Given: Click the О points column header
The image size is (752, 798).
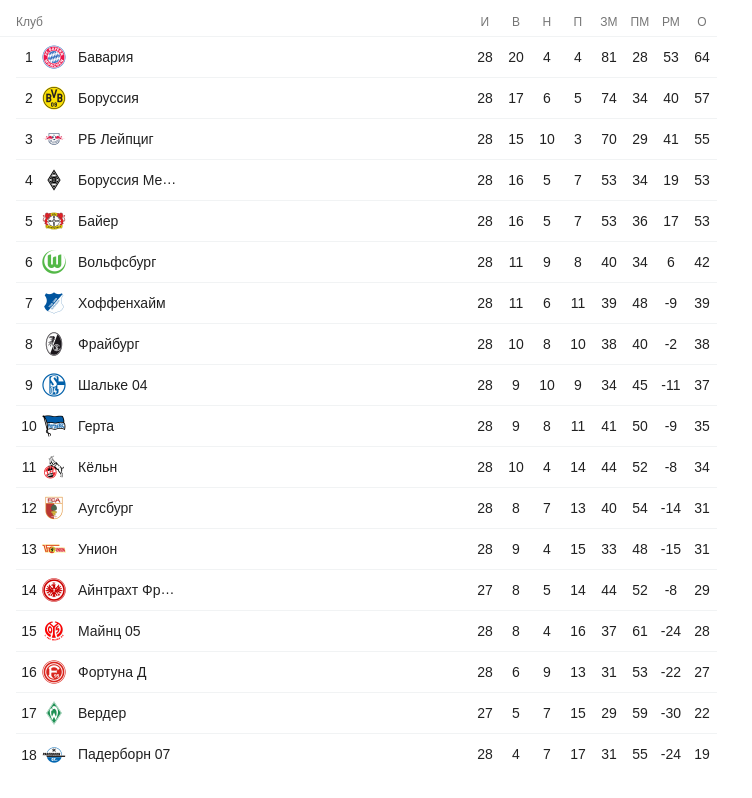Looking at the screenshot, I should pos(702,22).
